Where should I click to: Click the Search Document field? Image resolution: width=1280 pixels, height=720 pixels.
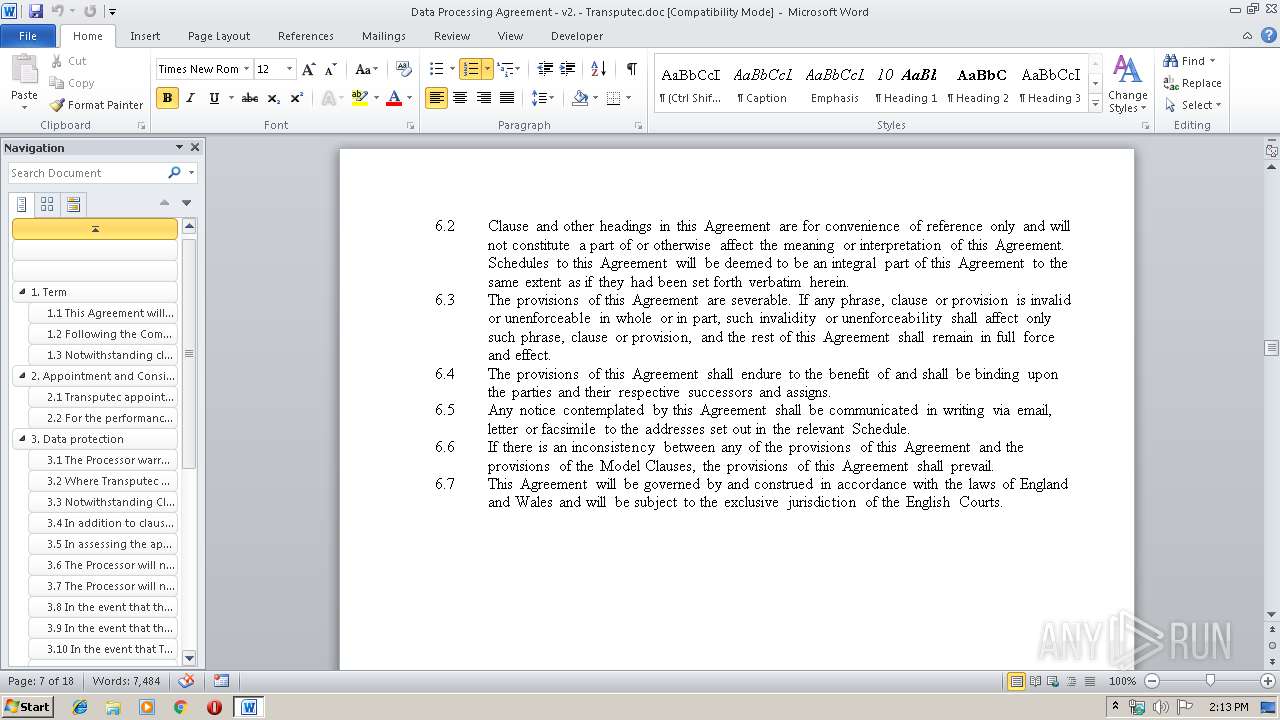pos(88,173)
